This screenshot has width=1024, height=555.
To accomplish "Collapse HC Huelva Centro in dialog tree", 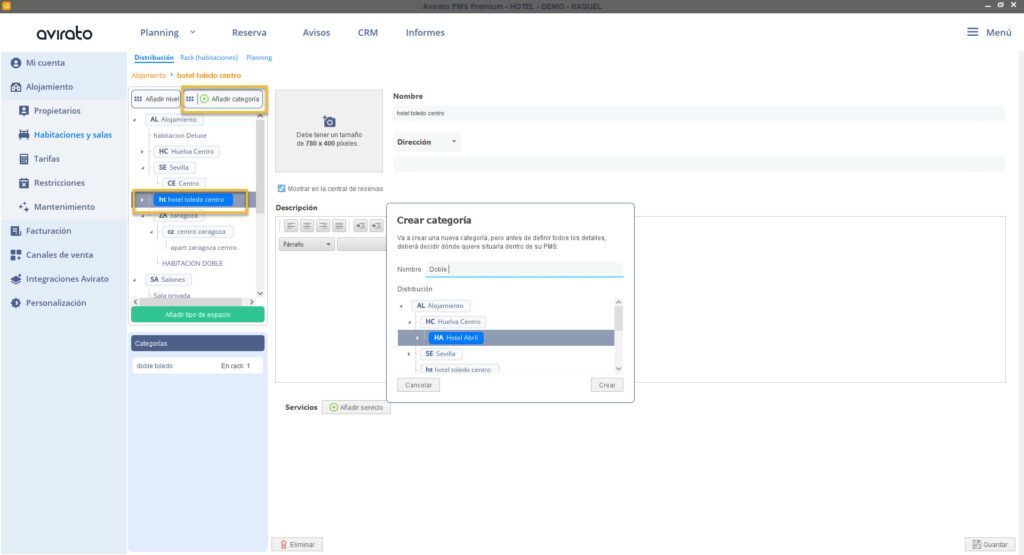I will (x=409, y=323).
